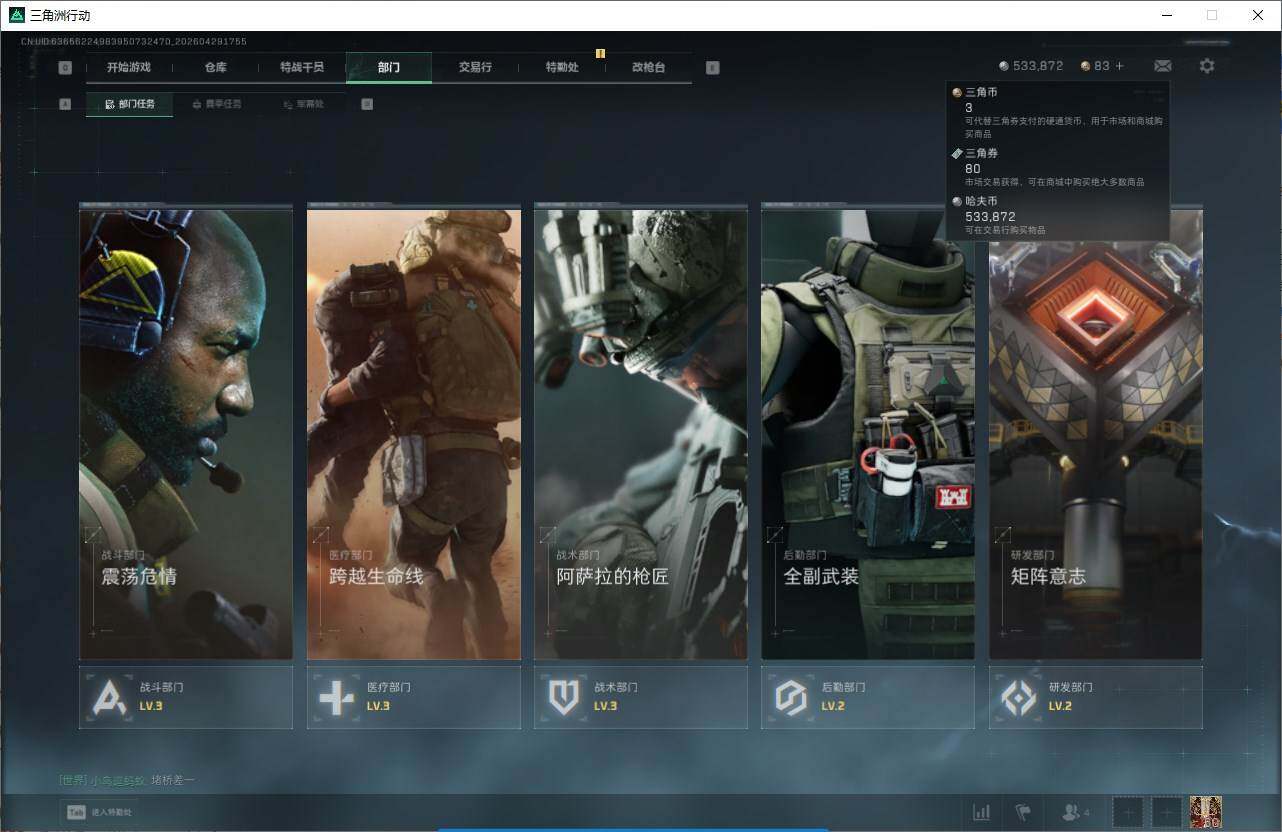
Task: Open the statistics bar chart icon
Action: pyautogui.click(x=982, y=812)
